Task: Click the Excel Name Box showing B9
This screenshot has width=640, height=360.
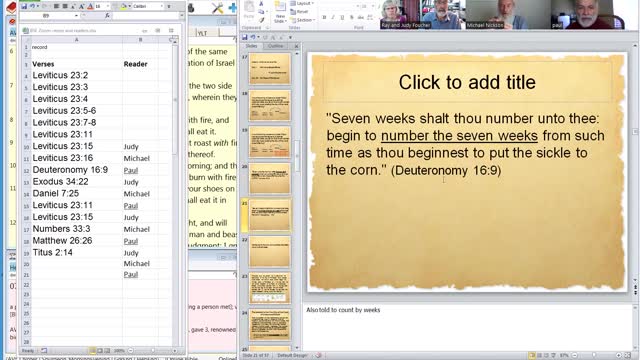Action: pos(49,16)
